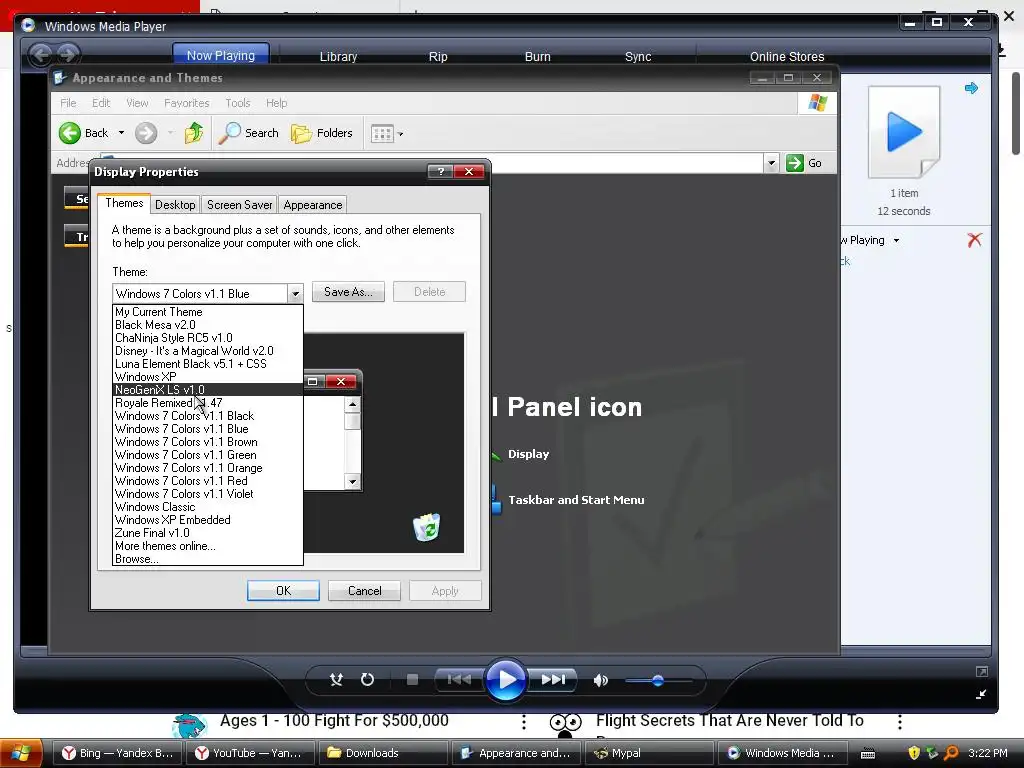
Task: Expand the address bar dropdown arrow
Action: tap(771, 163)
